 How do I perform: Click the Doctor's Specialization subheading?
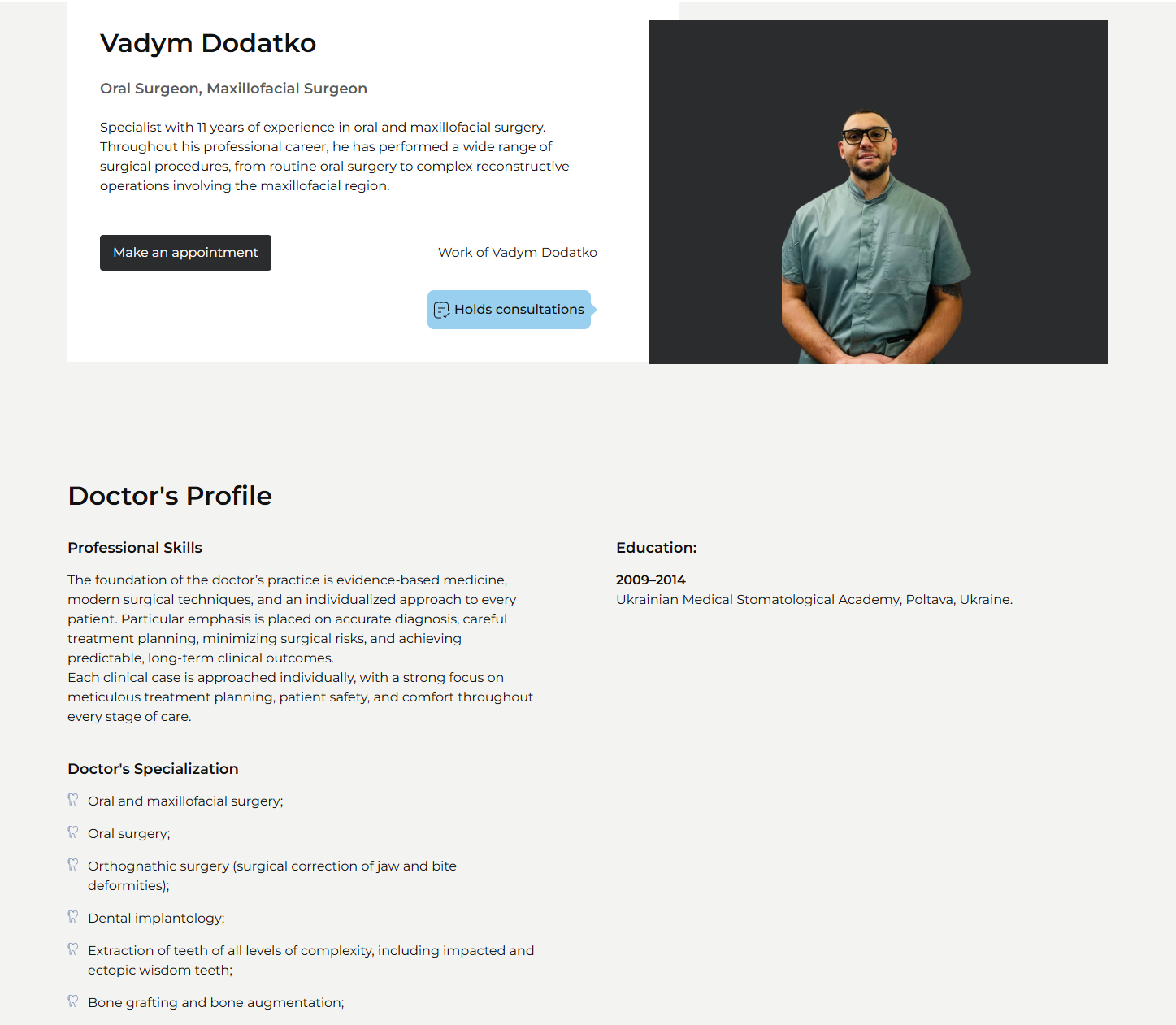[x=153, y=769]
